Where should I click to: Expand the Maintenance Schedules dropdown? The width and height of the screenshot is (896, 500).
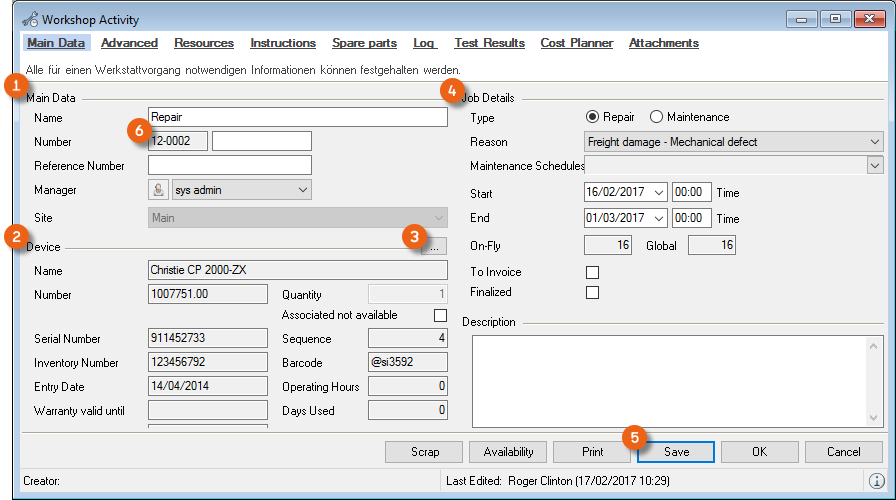(875, 166)
